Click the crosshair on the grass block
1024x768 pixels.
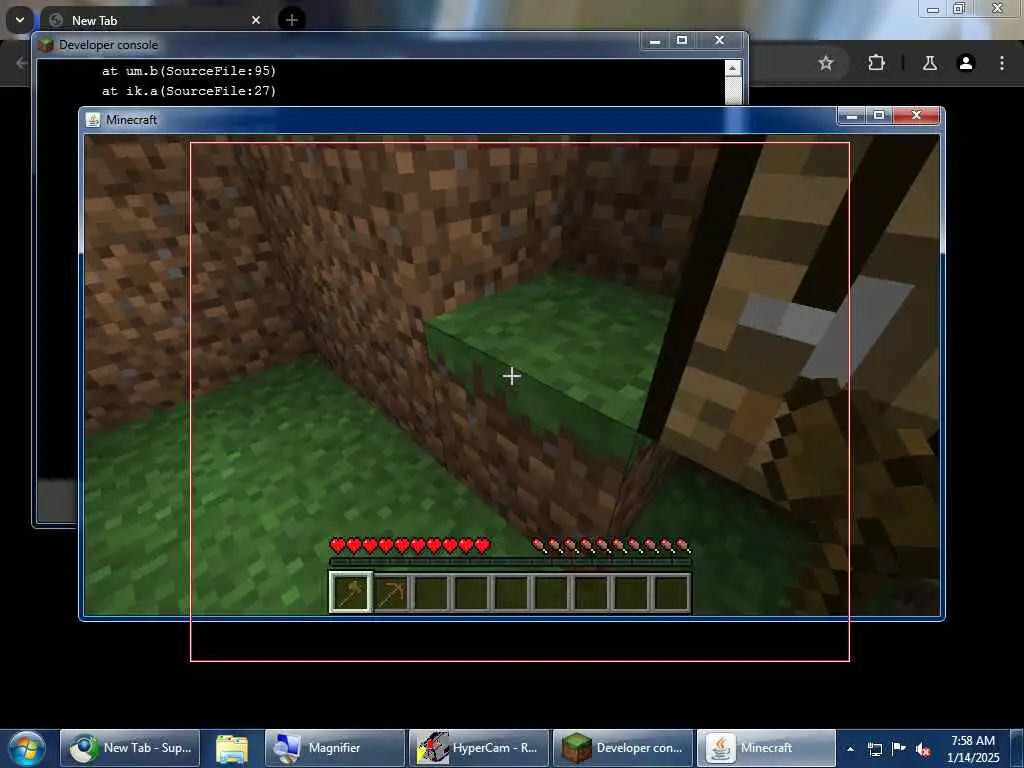coord(512,376)
